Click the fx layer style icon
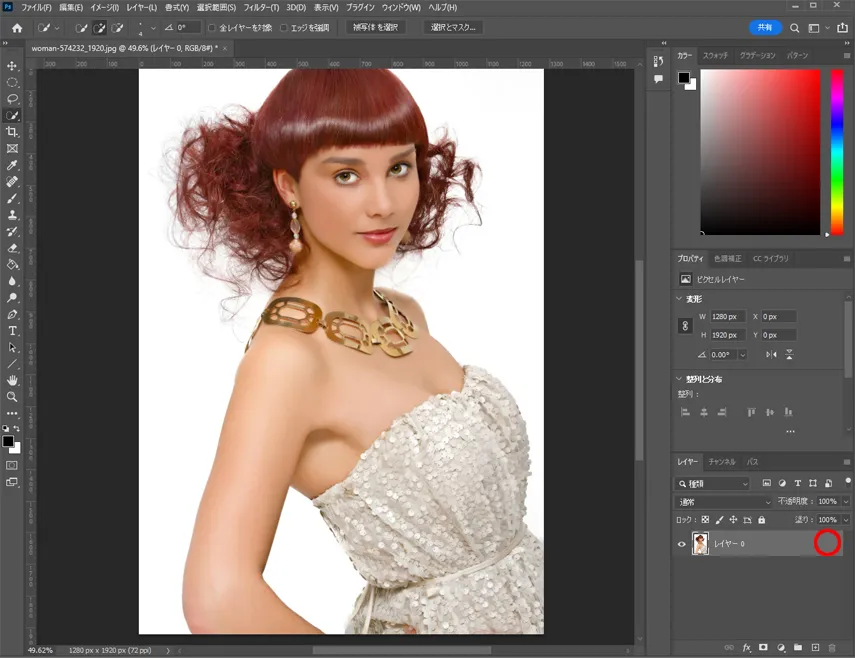 (x=746, y=648)
